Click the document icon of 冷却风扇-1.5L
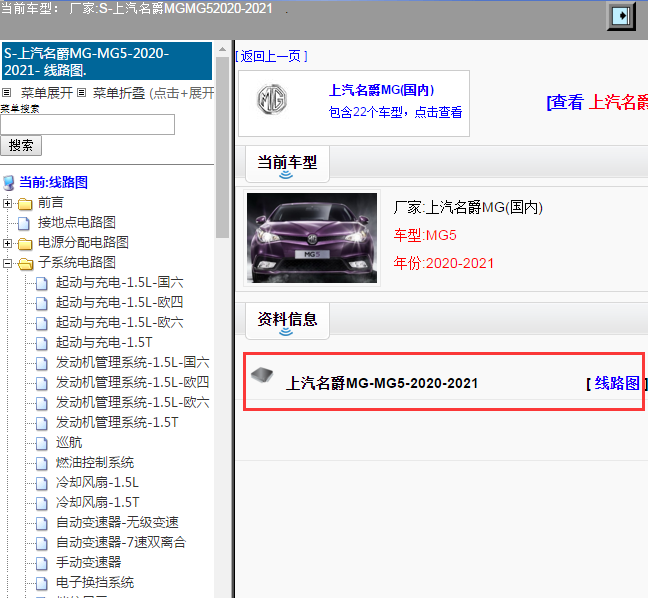Image resolution: width=648 pixels, height=598 pixels. tap(41, 483)
